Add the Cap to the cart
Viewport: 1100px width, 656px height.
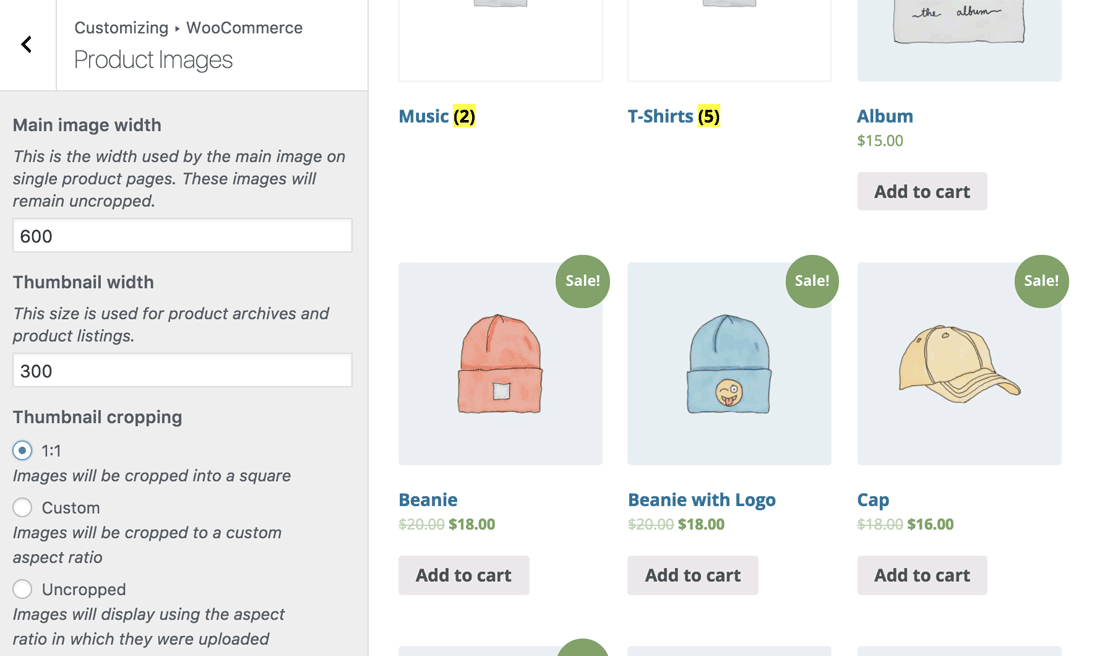click(921, 575)
